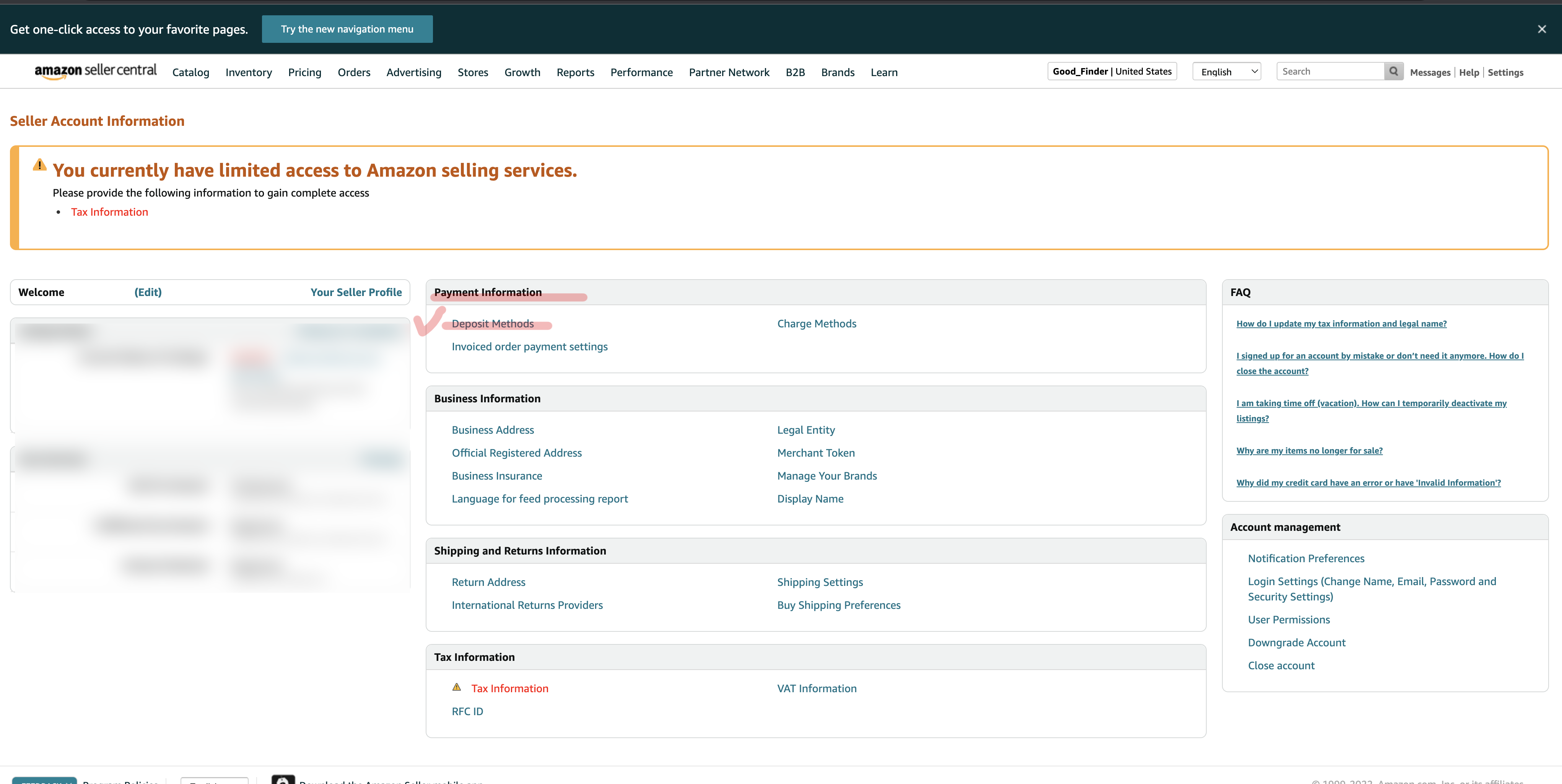The width and height of the screenshot is (1562, 784).
Task: Click Tax Information link in warning box
Action: click(x=109, y=211)
